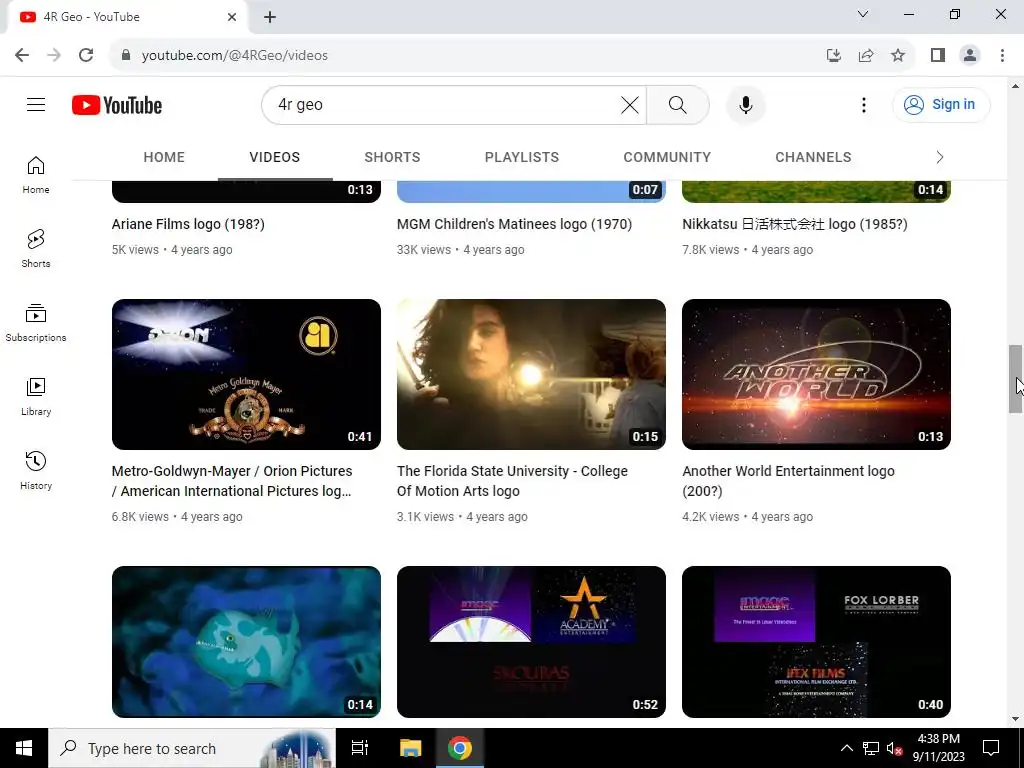
Task: Play the Florida State University 0:15 thumbnail
Action: 531,374
